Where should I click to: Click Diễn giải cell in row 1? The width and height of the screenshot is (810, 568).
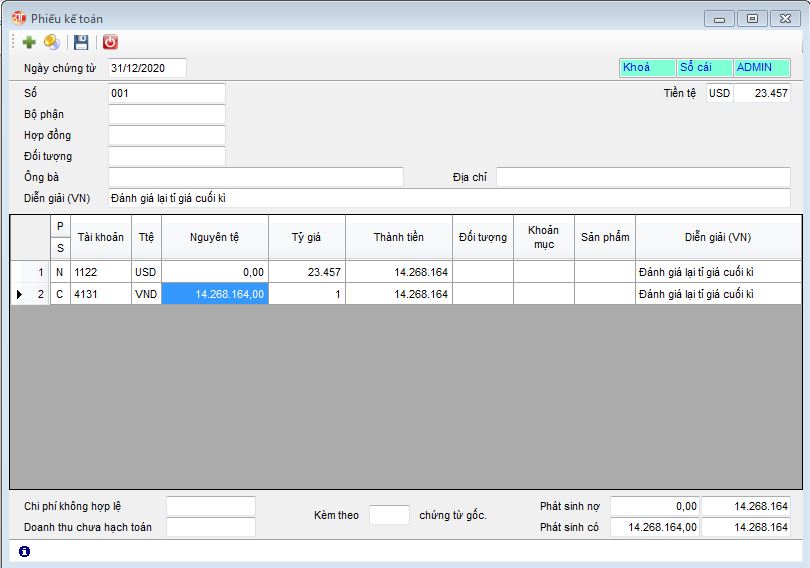tap(718, 272)
